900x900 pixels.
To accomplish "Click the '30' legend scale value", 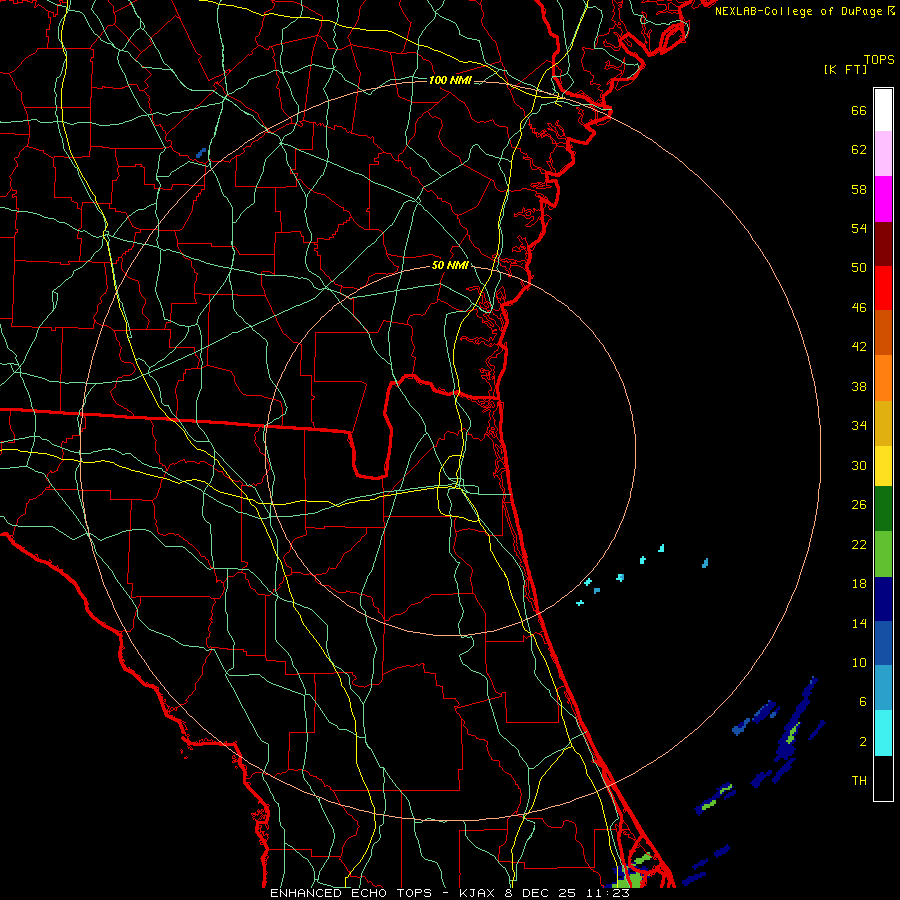I will click(859, 465).
